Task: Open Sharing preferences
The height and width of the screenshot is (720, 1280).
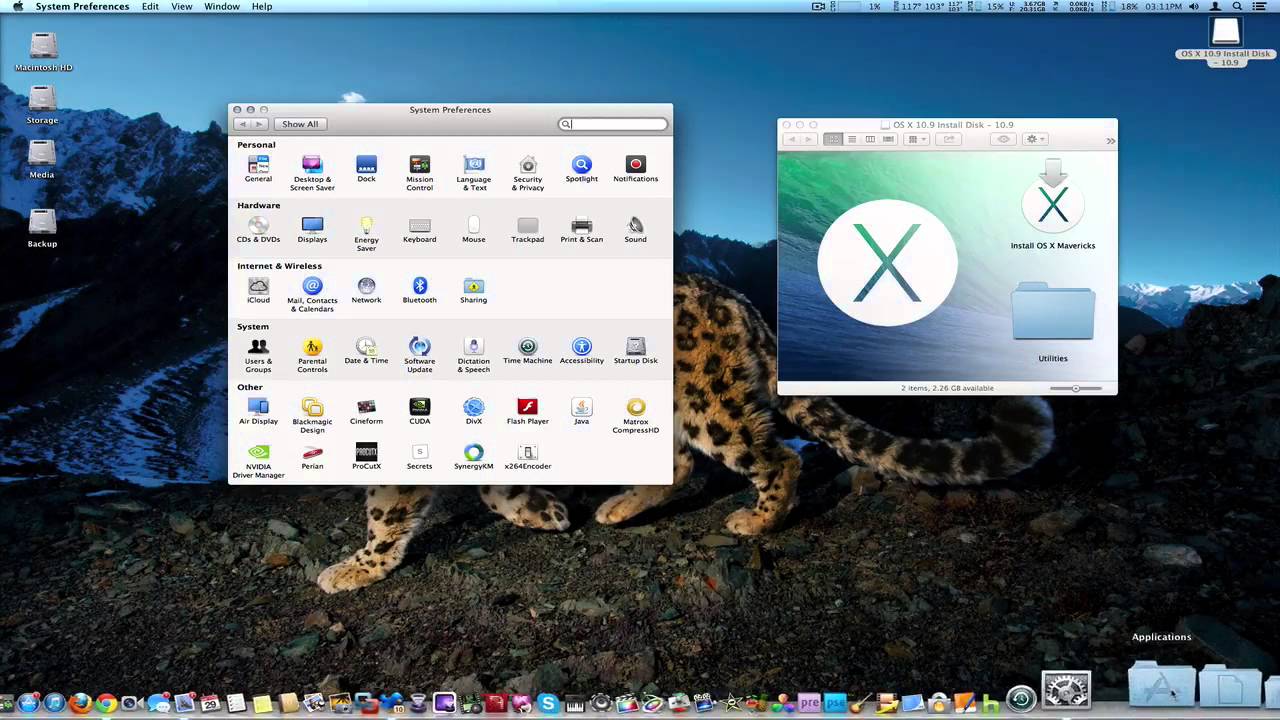Action: click(x=474, y=288)
